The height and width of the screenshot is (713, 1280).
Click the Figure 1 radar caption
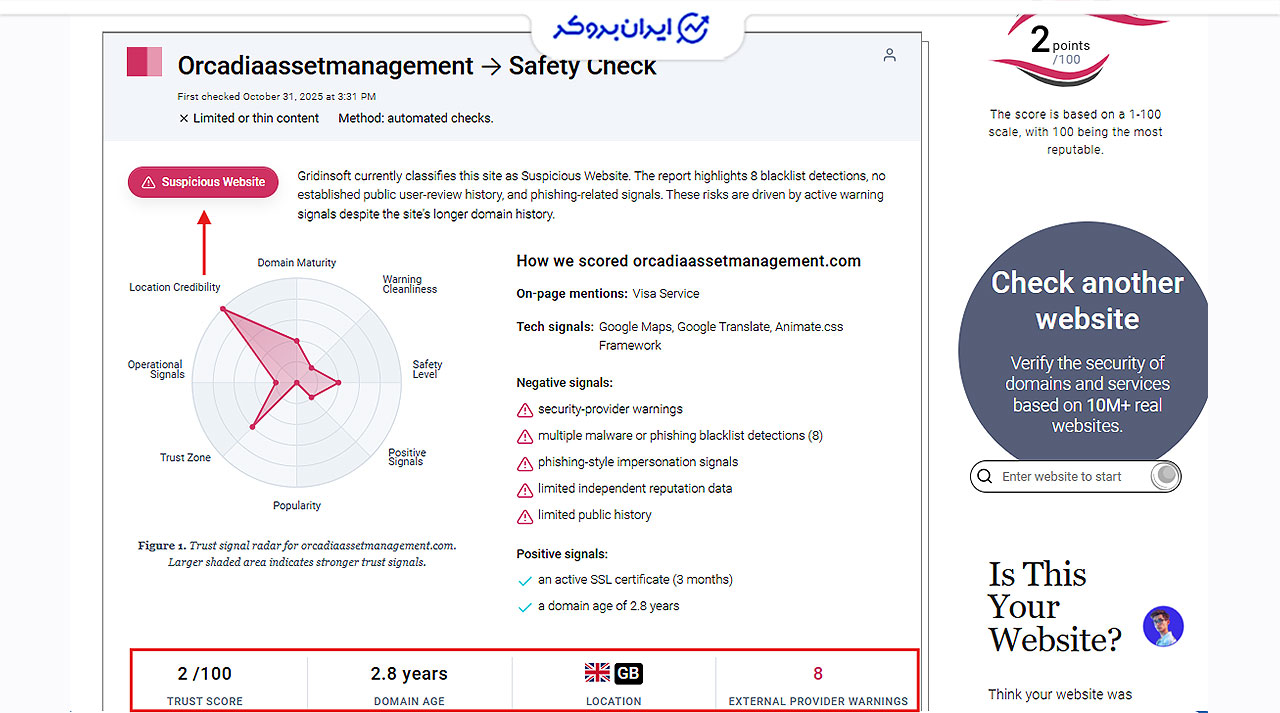tap(297, 554)
